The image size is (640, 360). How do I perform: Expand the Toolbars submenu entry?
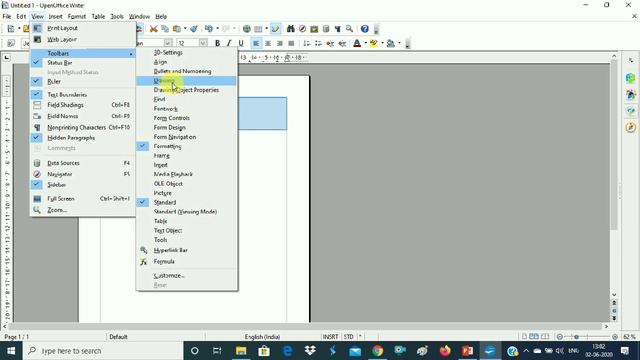pos(82,53)
